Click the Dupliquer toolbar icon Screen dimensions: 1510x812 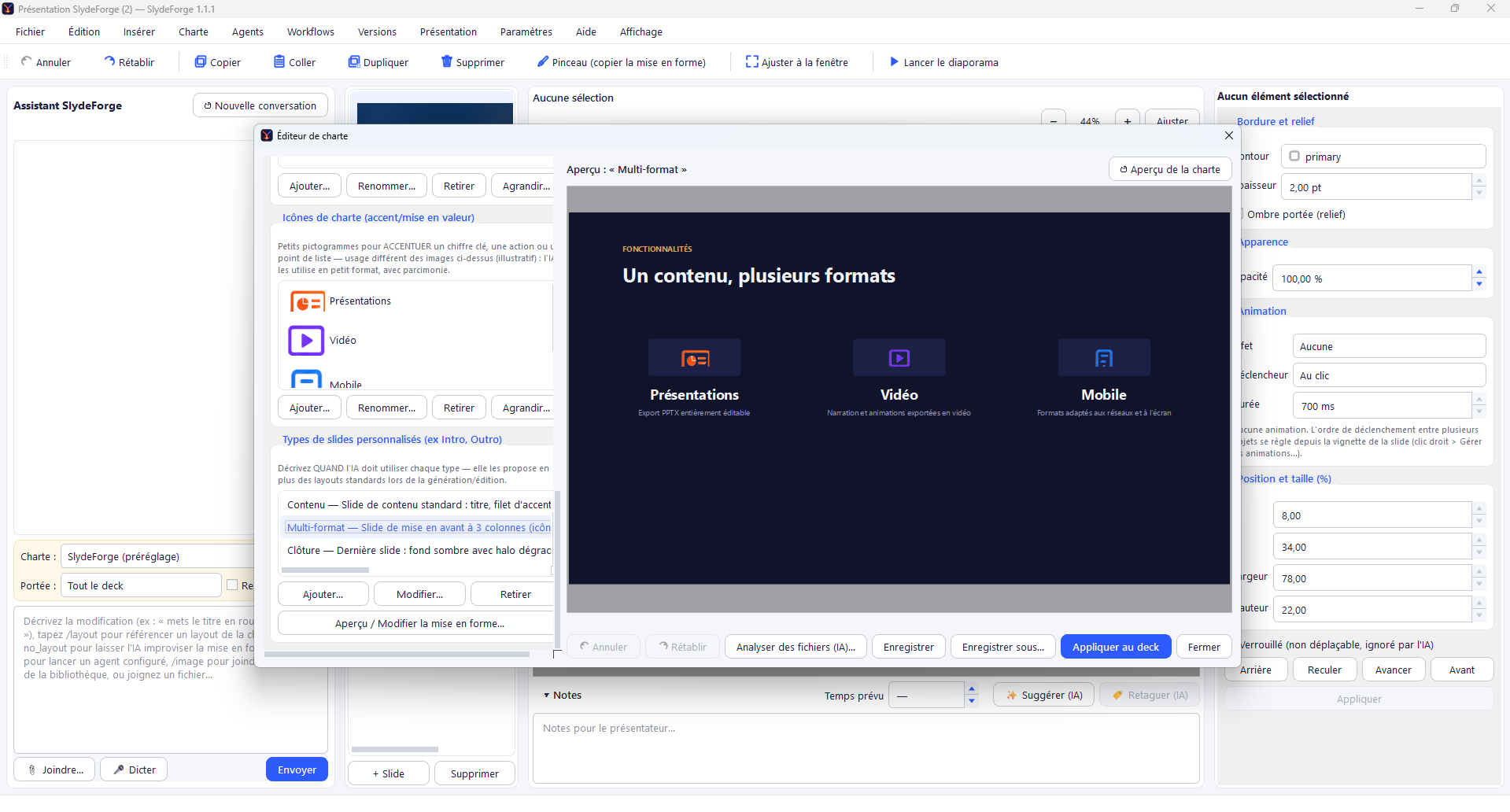[354, 61]
